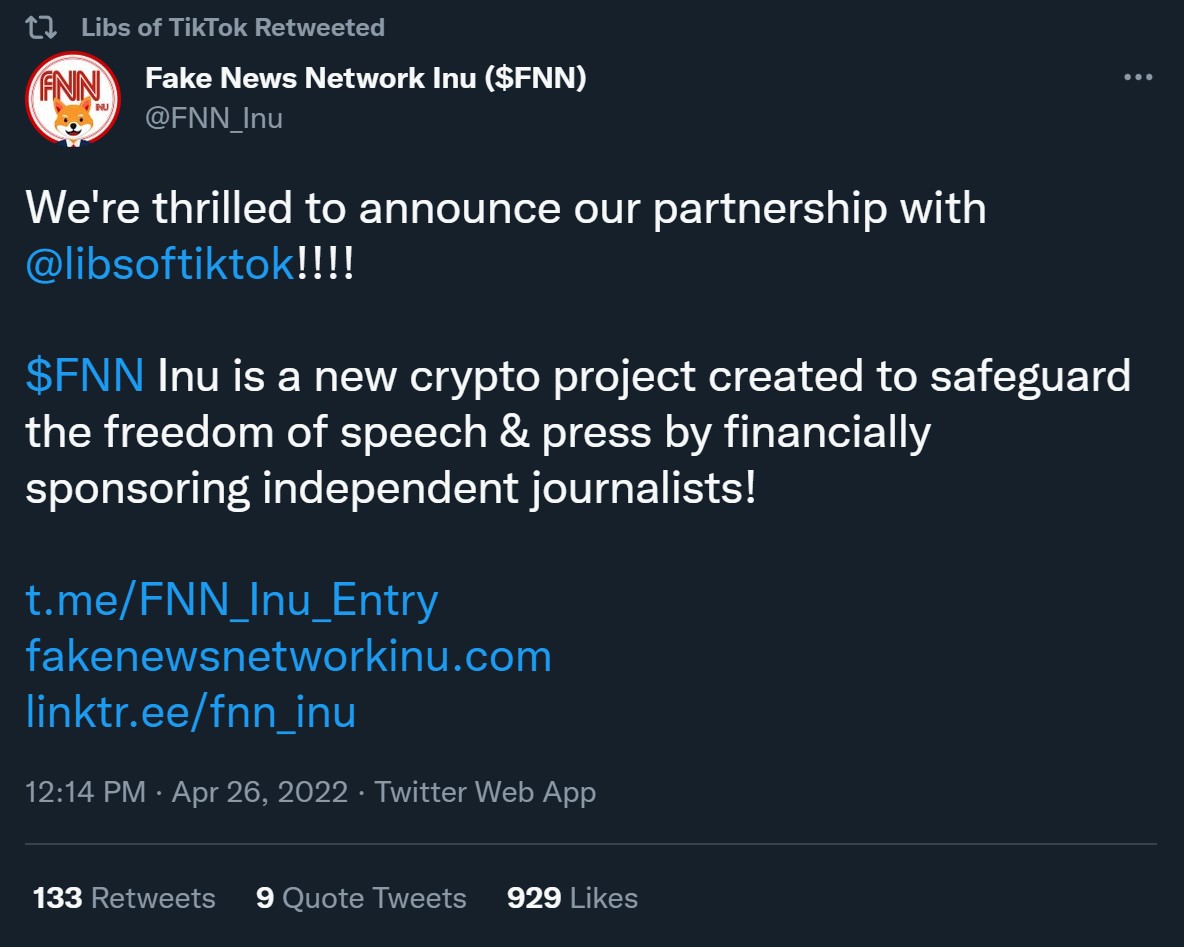View the 133 Retweets list
The height and width of the screenshot is (947, 1184).
[124, 898]
